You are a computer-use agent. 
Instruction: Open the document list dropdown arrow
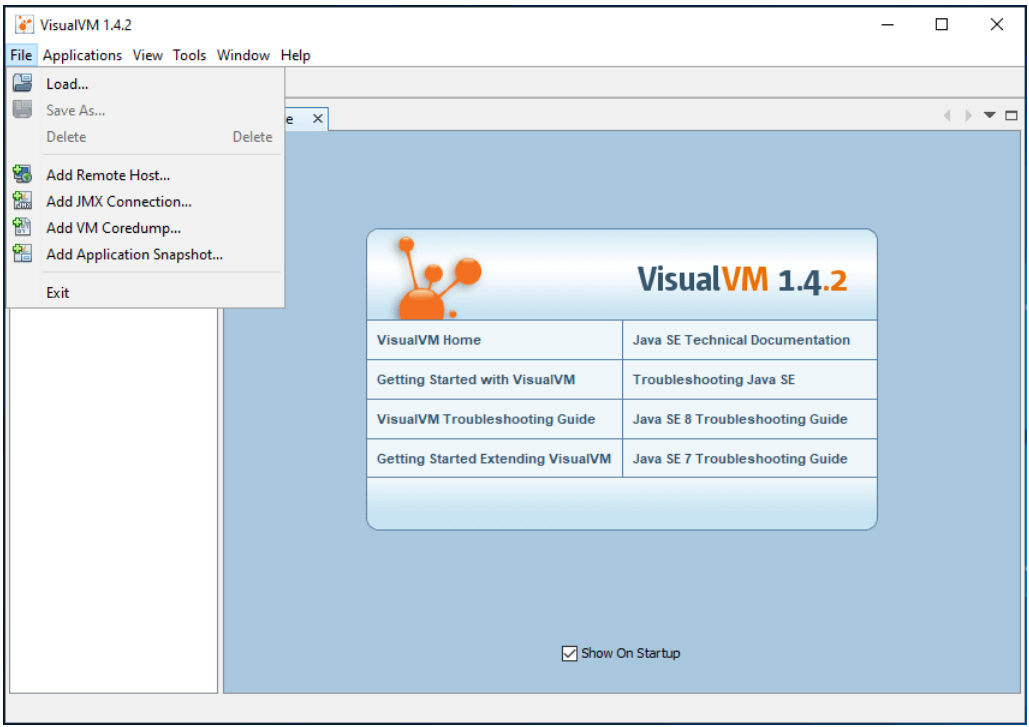click(990, 115)
